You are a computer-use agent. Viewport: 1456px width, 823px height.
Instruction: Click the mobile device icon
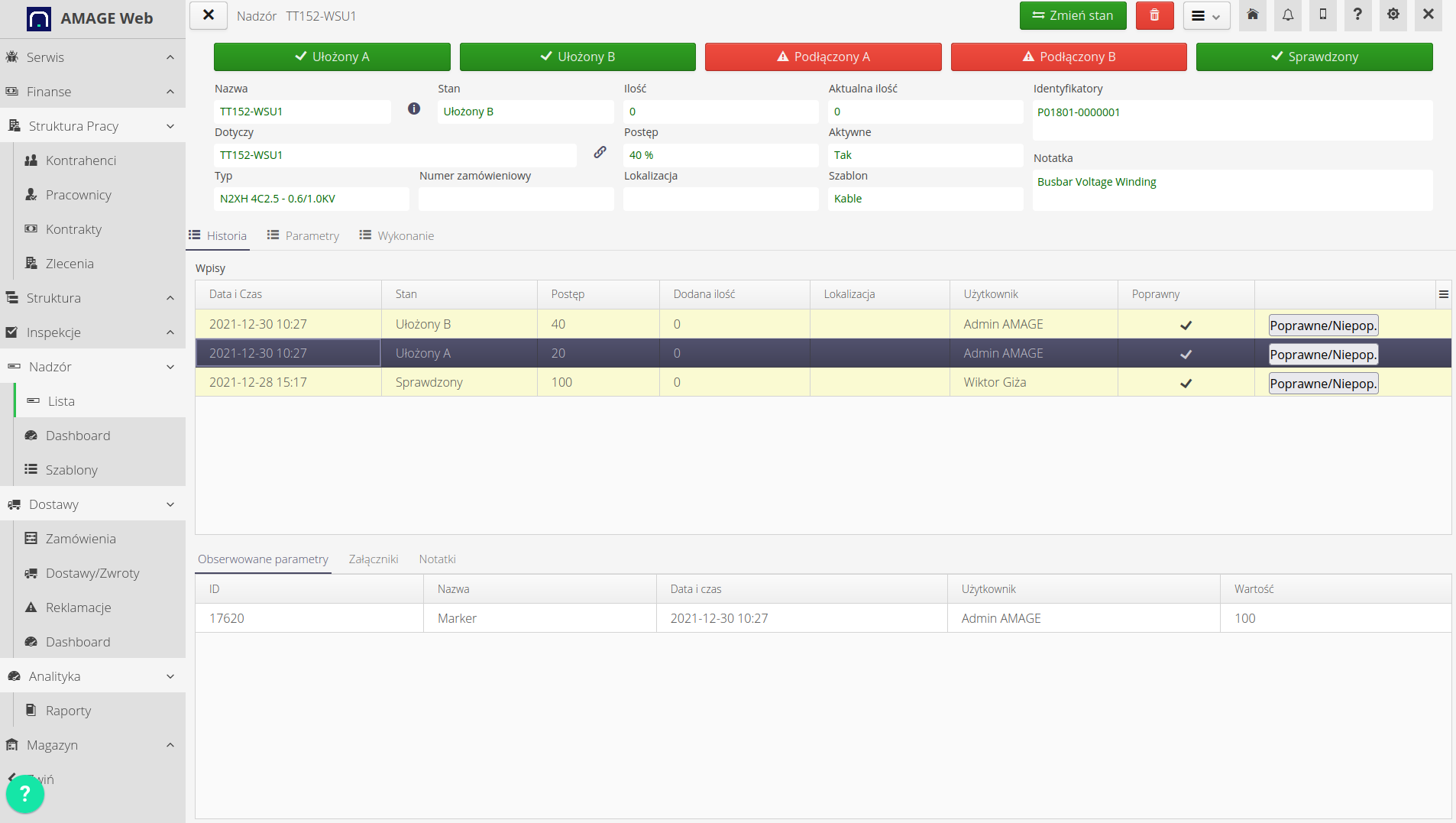[1322, 15]
